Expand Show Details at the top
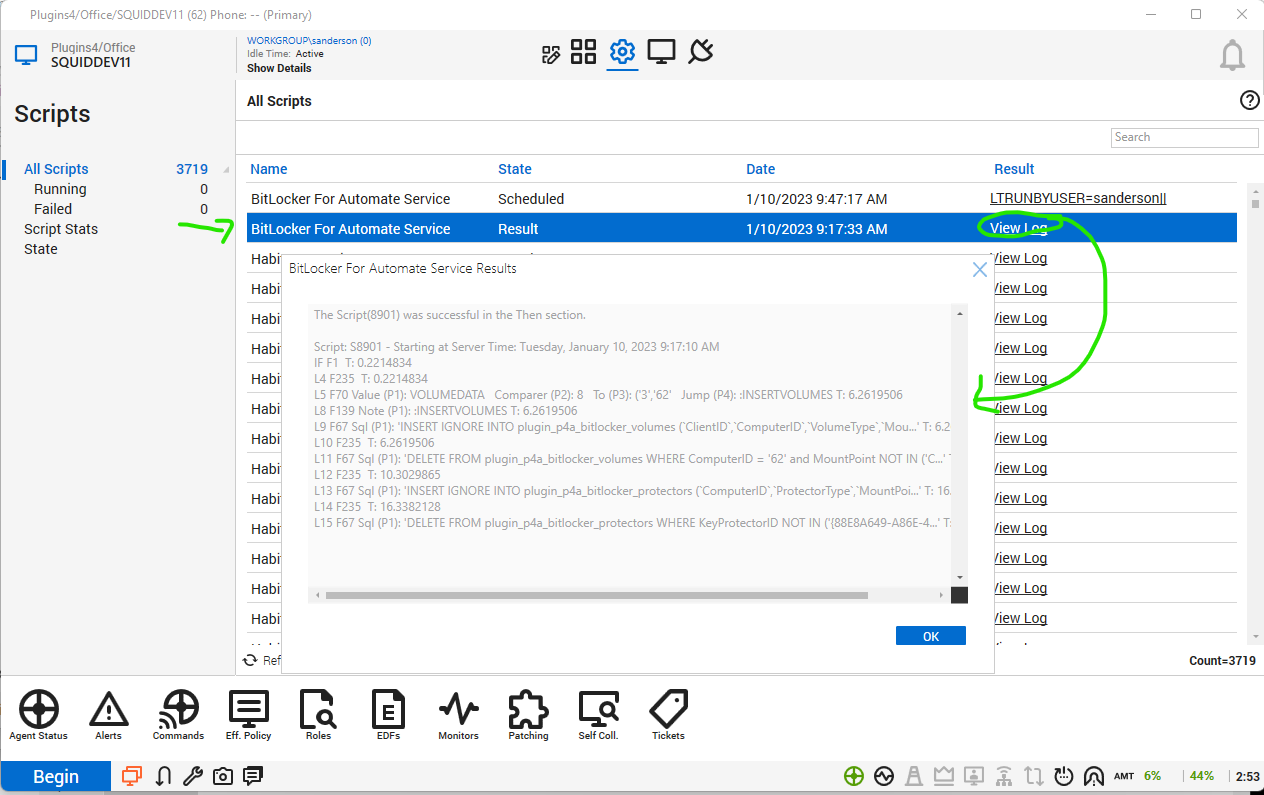Screen dimensions: 1264x795 278,68
